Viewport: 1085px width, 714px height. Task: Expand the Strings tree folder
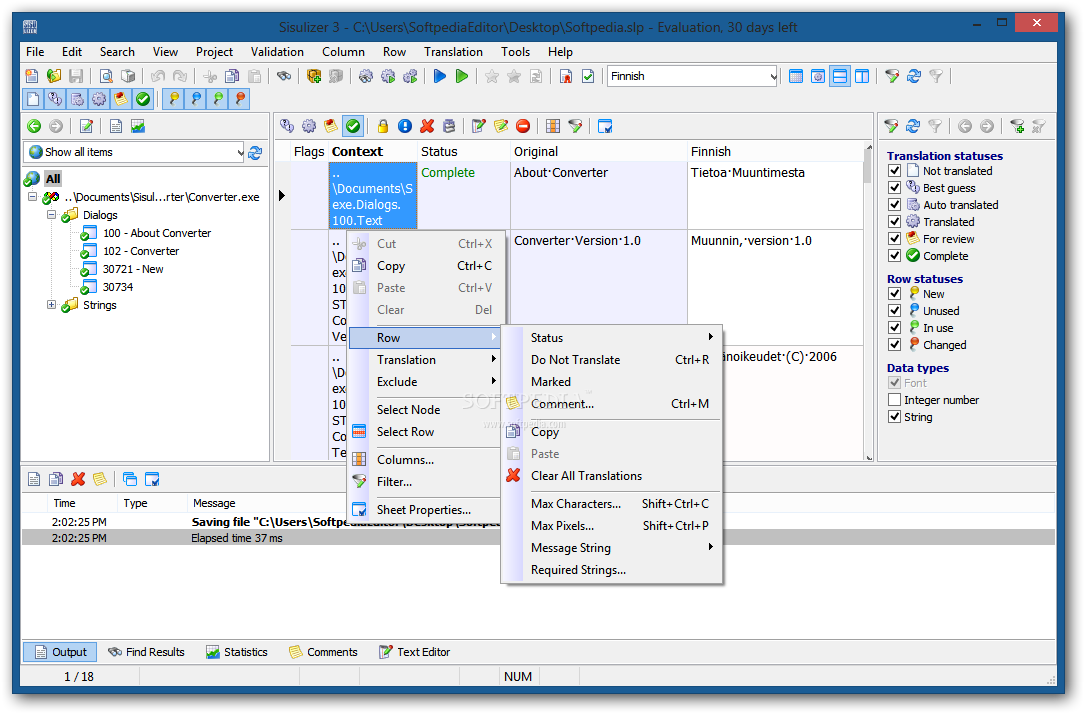(x=51, y=305)
